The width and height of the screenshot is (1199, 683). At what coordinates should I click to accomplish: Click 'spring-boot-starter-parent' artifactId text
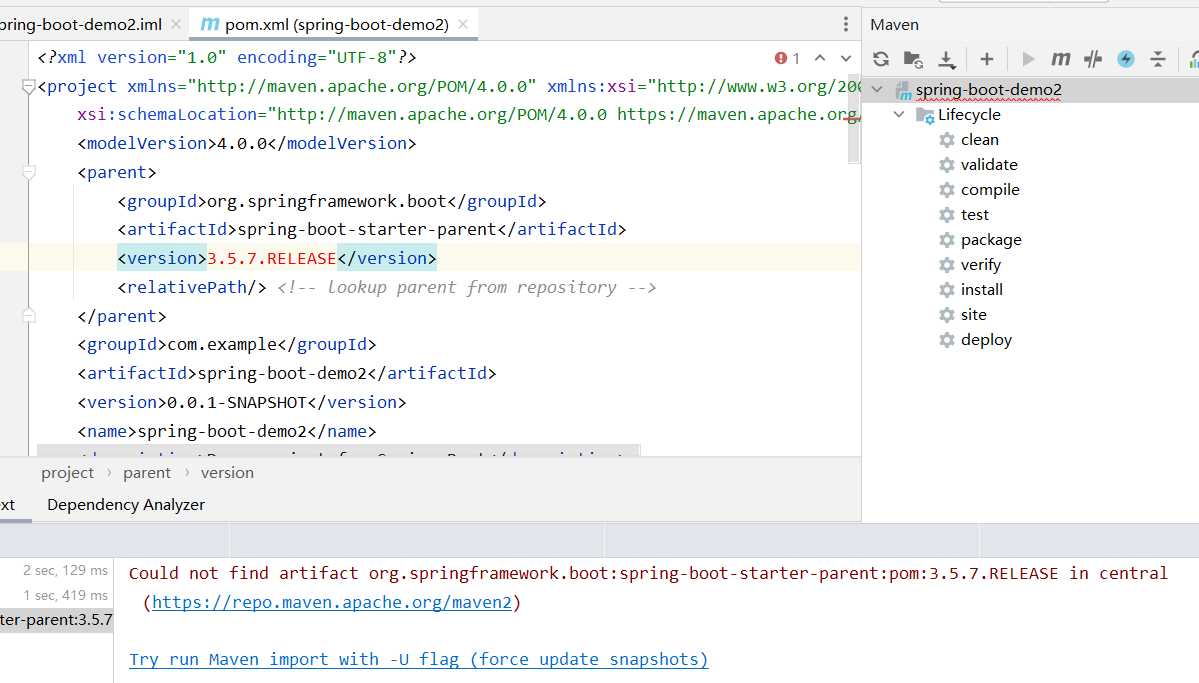[367, 229]
